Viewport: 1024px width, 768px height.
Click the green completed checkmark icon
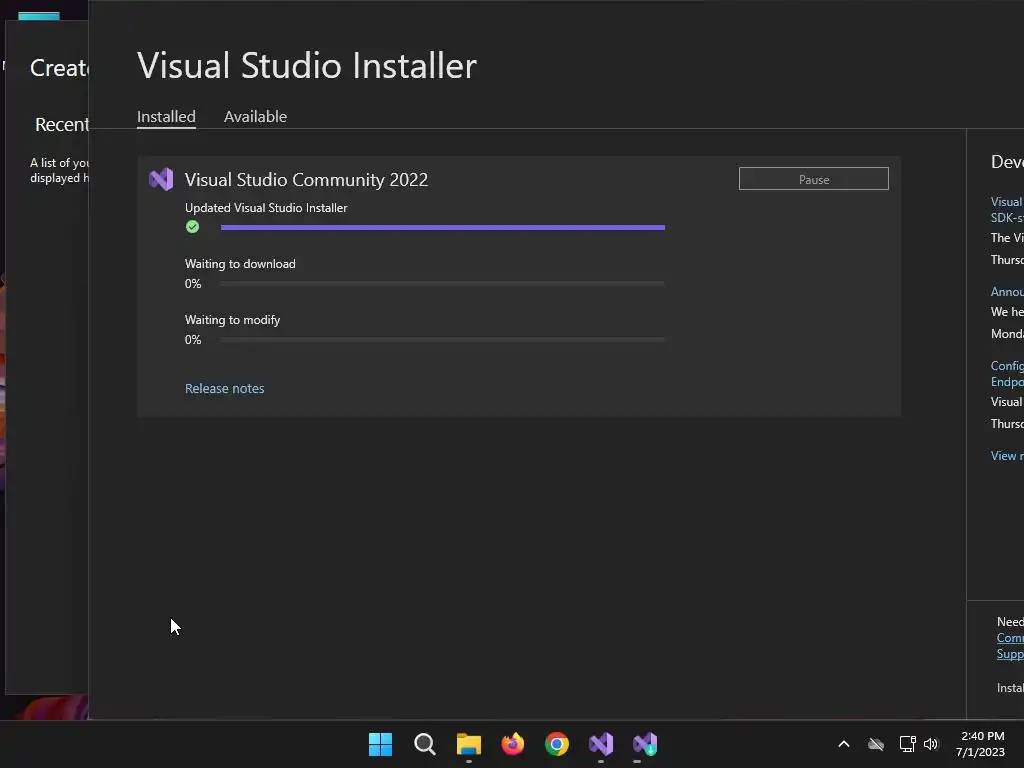click(x=192, y=227)
